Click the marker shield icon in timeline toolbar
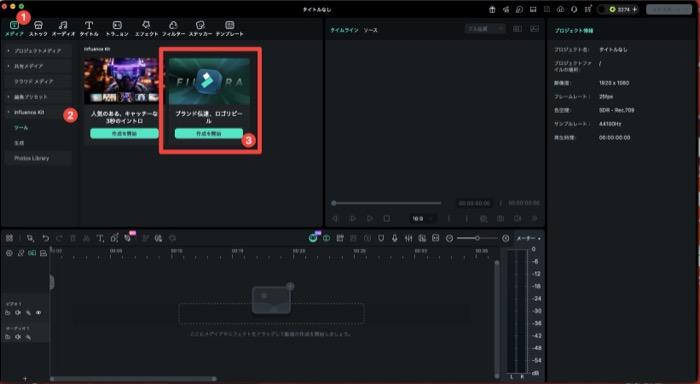Image resolution: width=700 pixels, height=384 pixels. [381, 238]
